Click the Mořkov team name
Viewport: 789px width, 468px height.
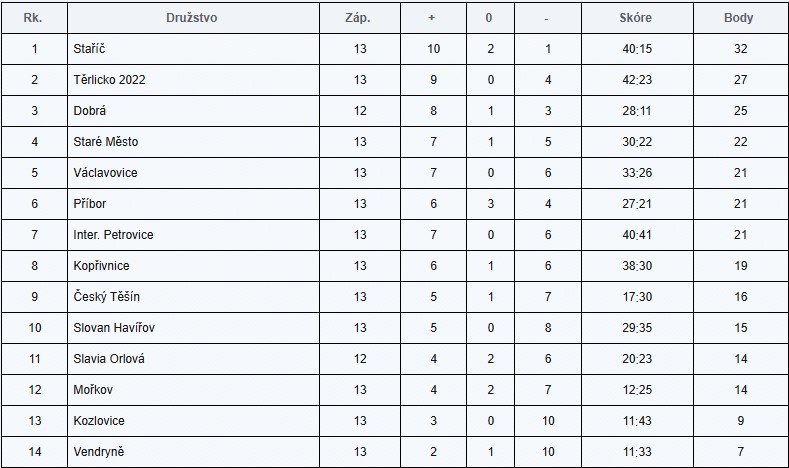(93, 390)
